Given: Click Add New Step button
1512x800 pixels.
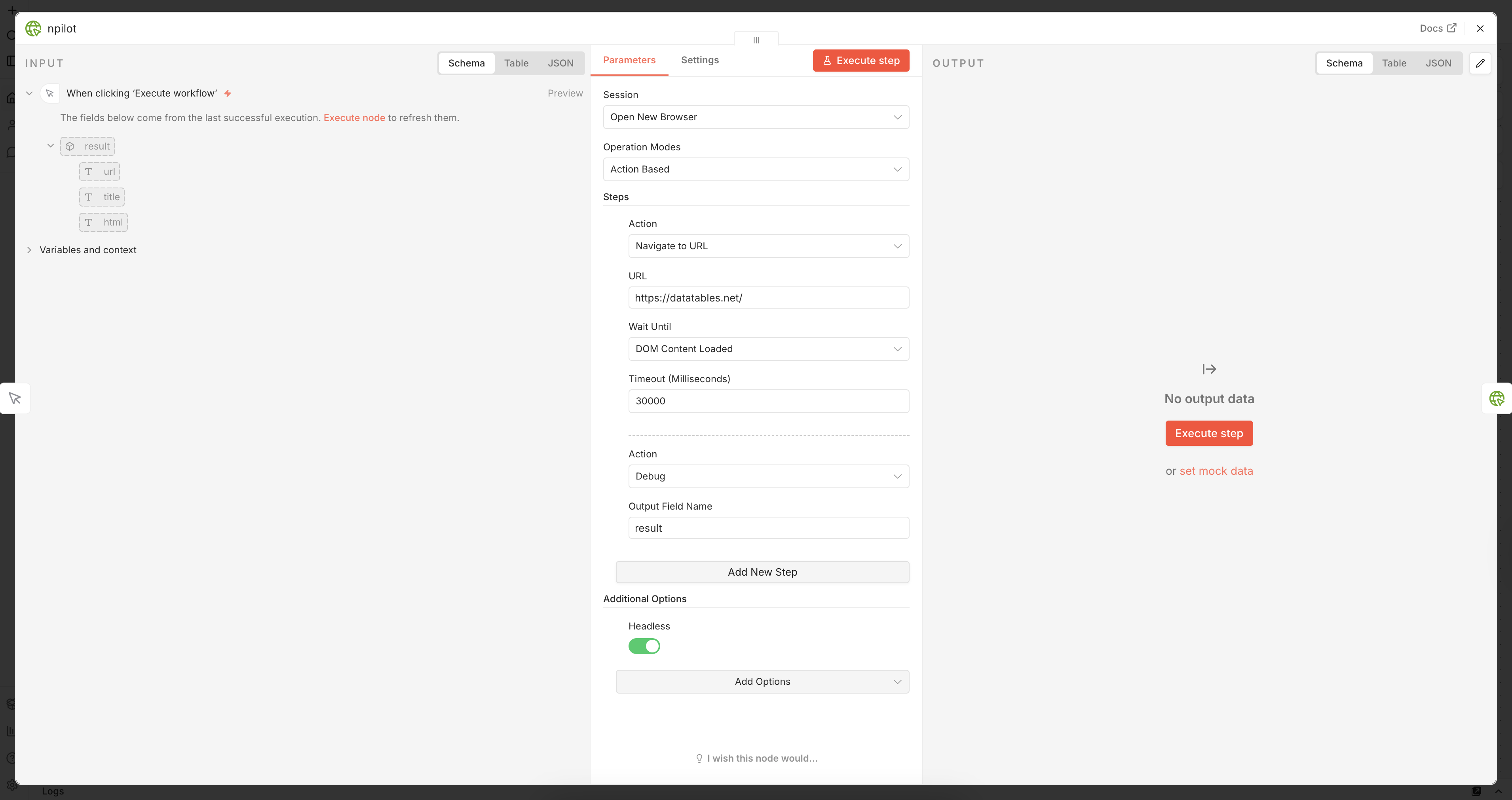Looking at the screenshot, I should tap(762, 572).
